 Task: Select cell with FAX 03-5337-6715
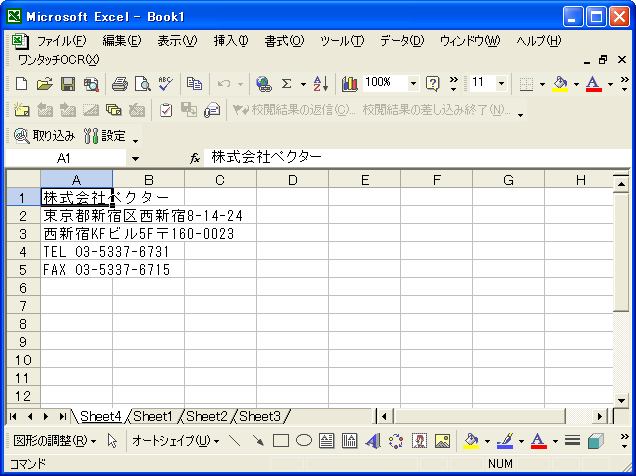(77, 270)
